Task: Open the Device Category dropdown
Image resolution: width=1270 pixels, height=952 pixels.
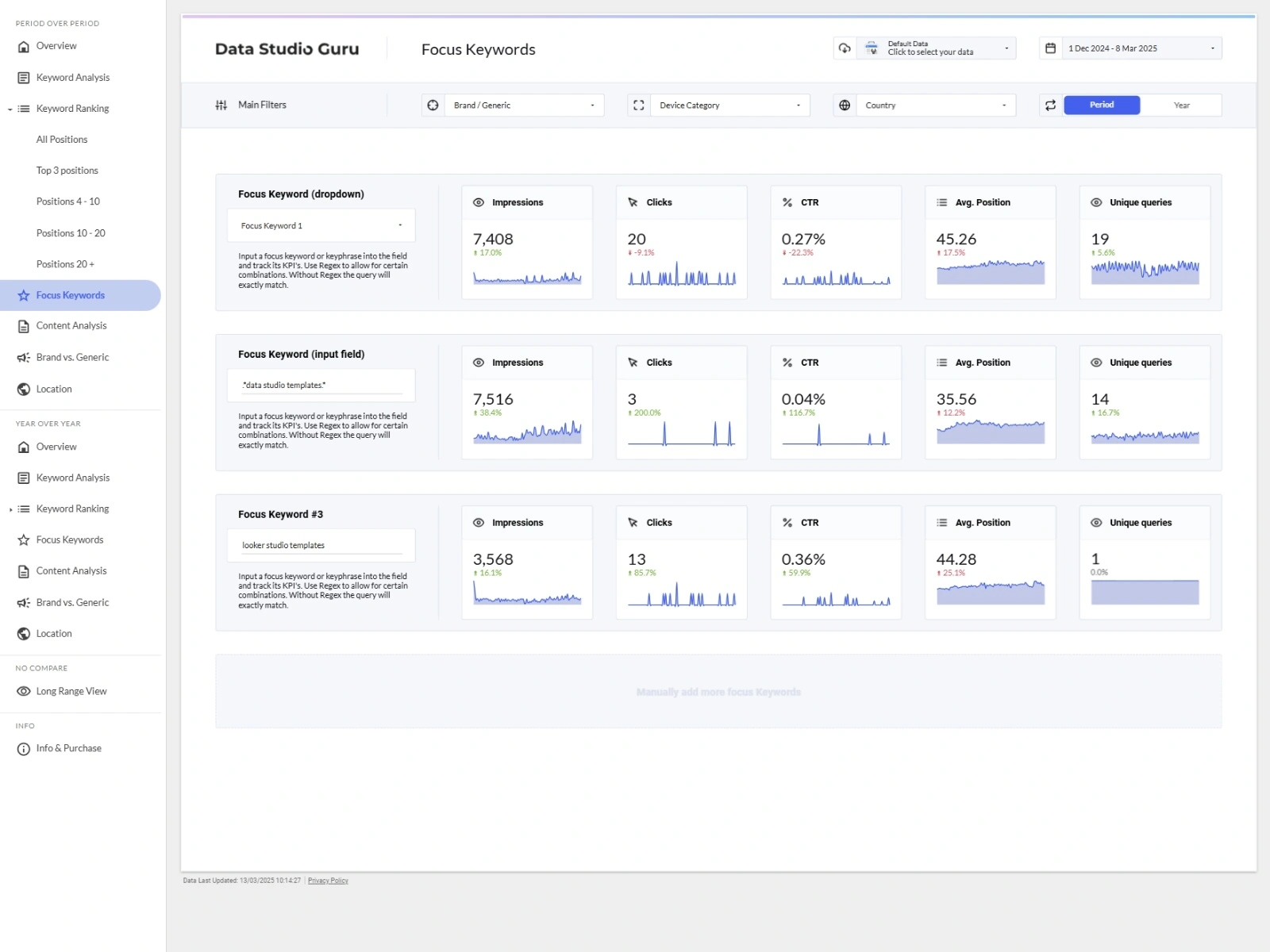Action: click(x=729, y=106)
